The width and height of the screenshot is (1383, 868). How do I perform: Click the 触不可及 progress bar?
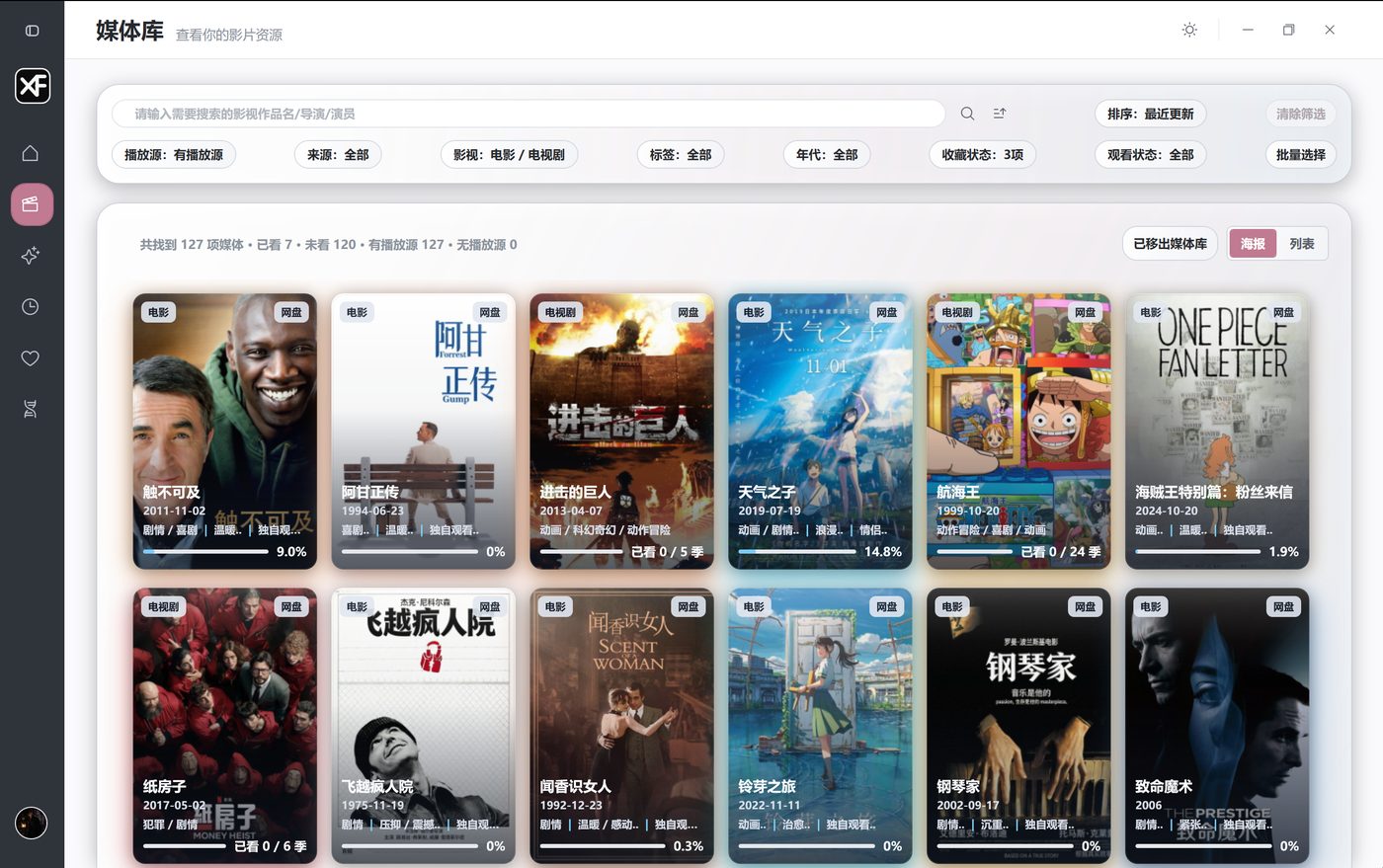205,552
